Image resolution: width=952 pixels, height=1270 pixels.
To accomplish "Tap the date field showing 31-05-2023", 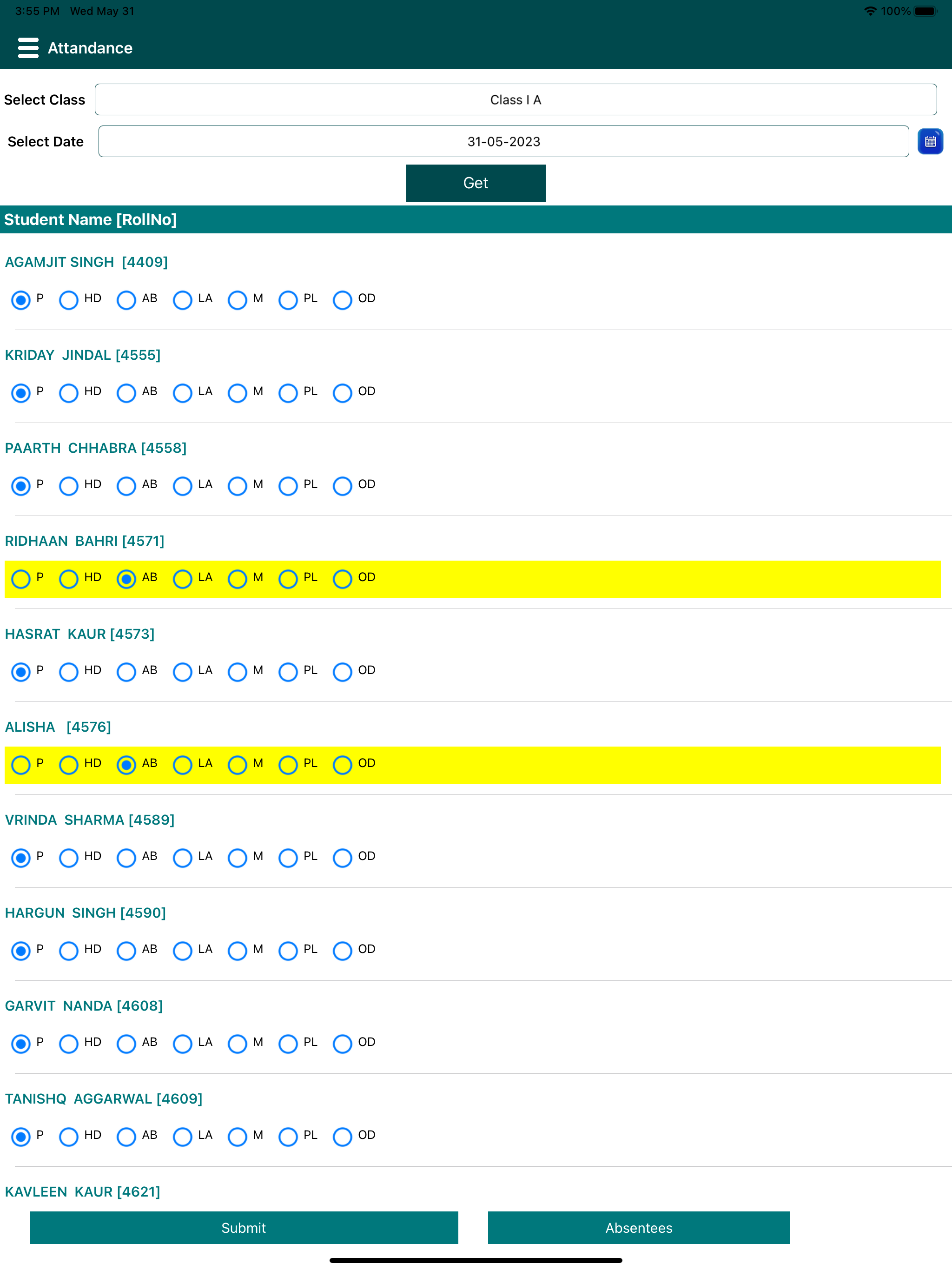I will coord(503,141).
